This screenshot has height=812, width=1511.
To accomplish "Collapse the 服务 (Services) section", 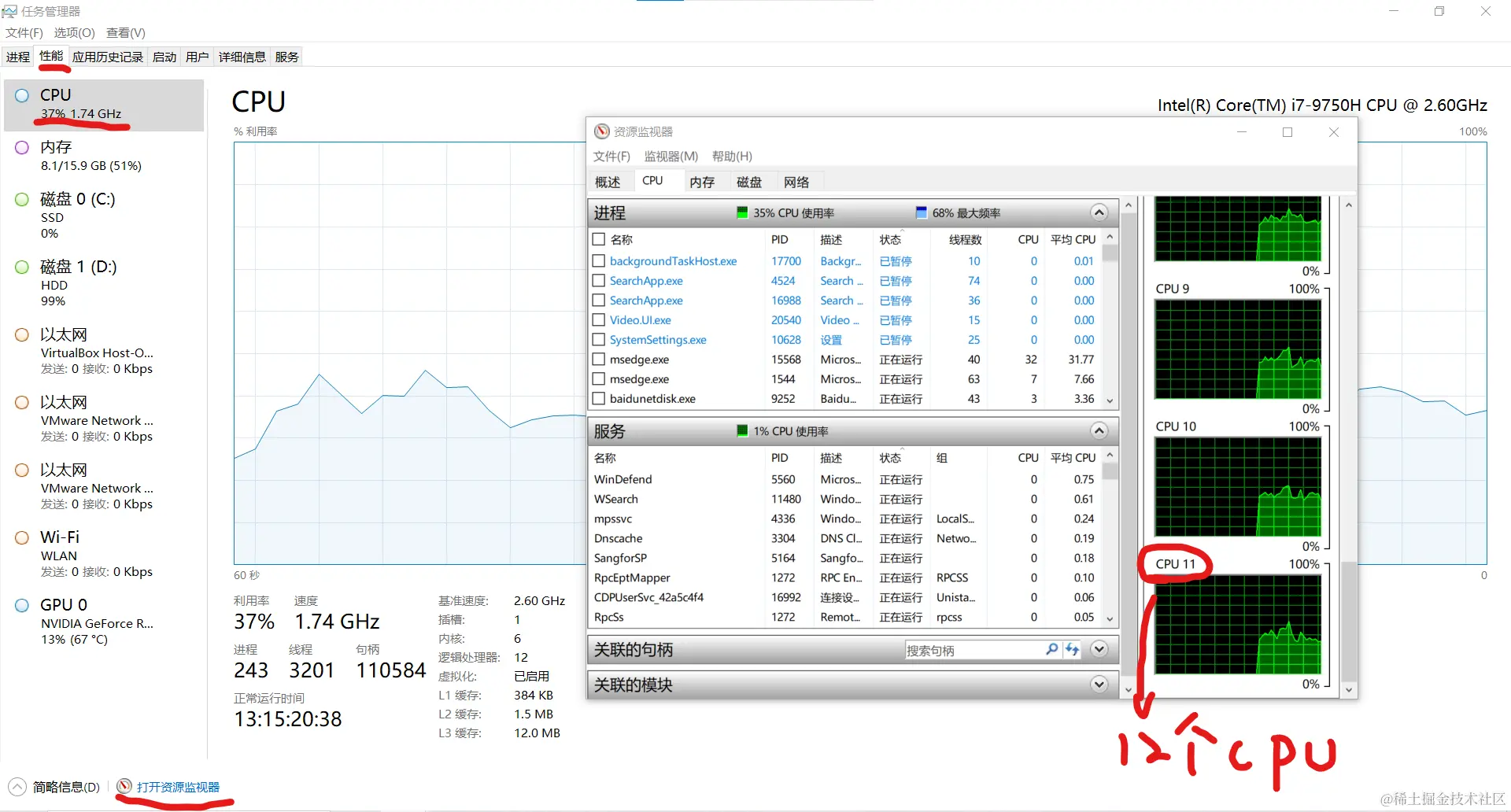I will (x=1099, y=430).
